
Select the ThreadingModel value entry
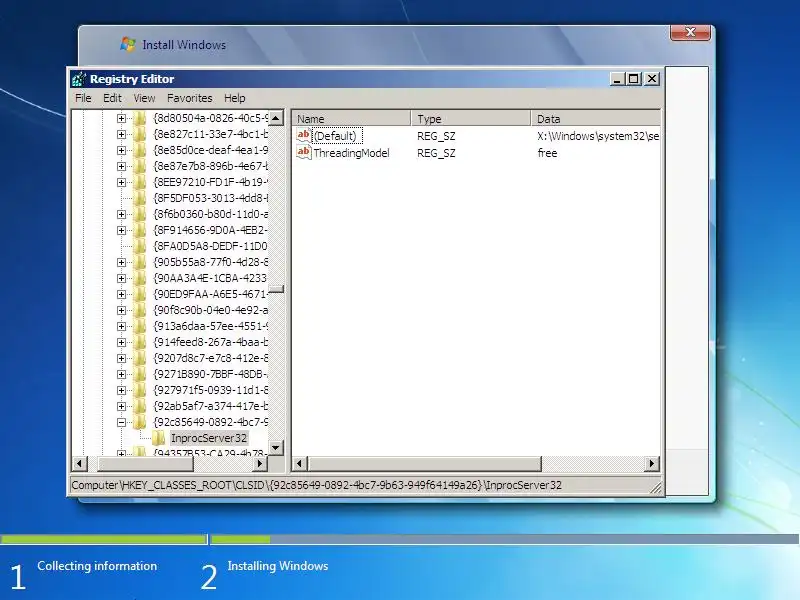[351, 153]
